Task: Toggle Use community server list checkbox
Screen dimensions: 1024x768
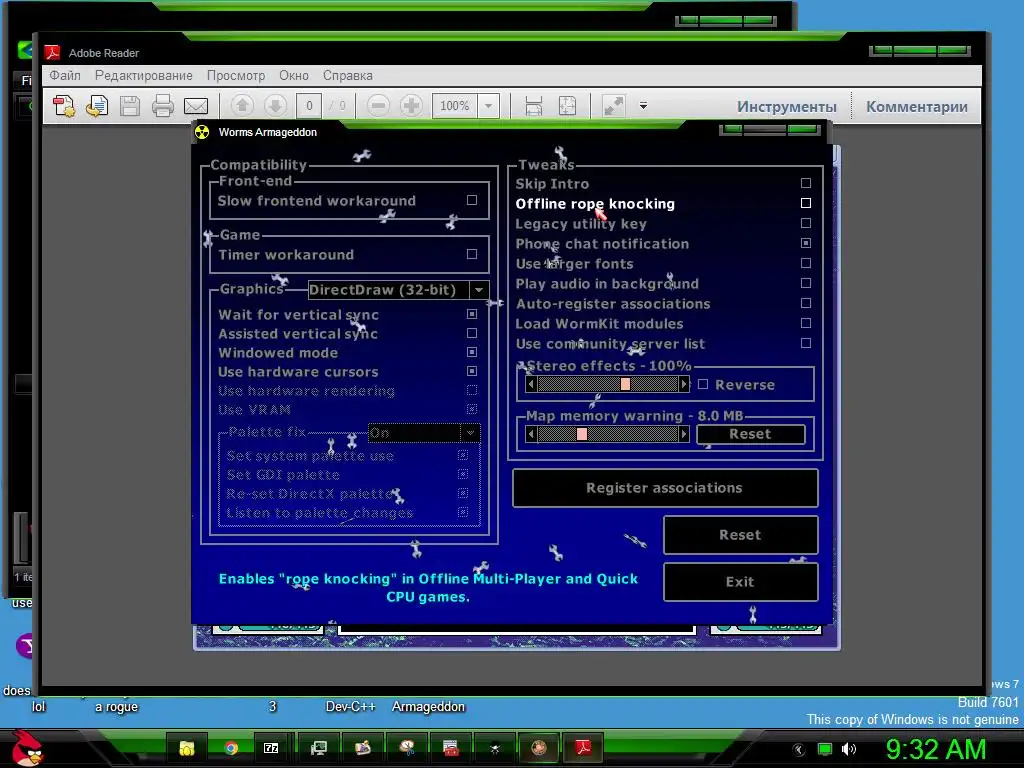Action: 806,343
